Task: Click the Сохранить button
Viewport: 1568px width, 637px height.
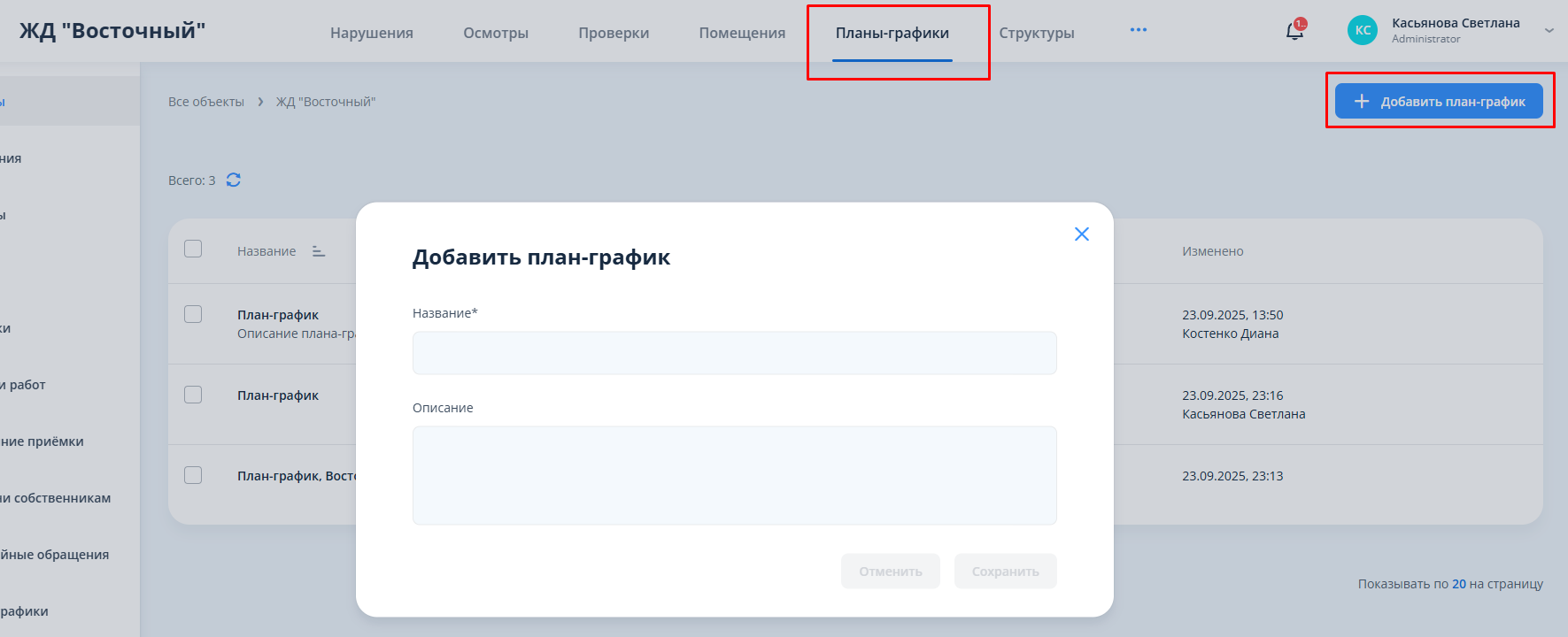Action: 1005,572
